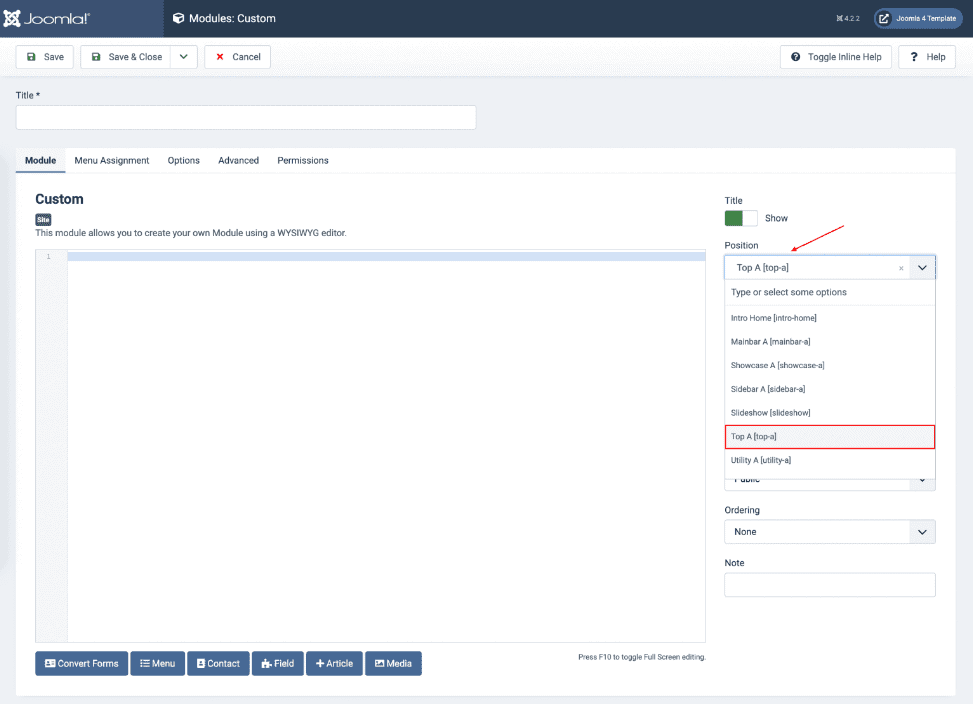The height and width of the screenshot is (706, 973).
Task: Collapse the Position dropdown chevron
Action: (922, 268)
